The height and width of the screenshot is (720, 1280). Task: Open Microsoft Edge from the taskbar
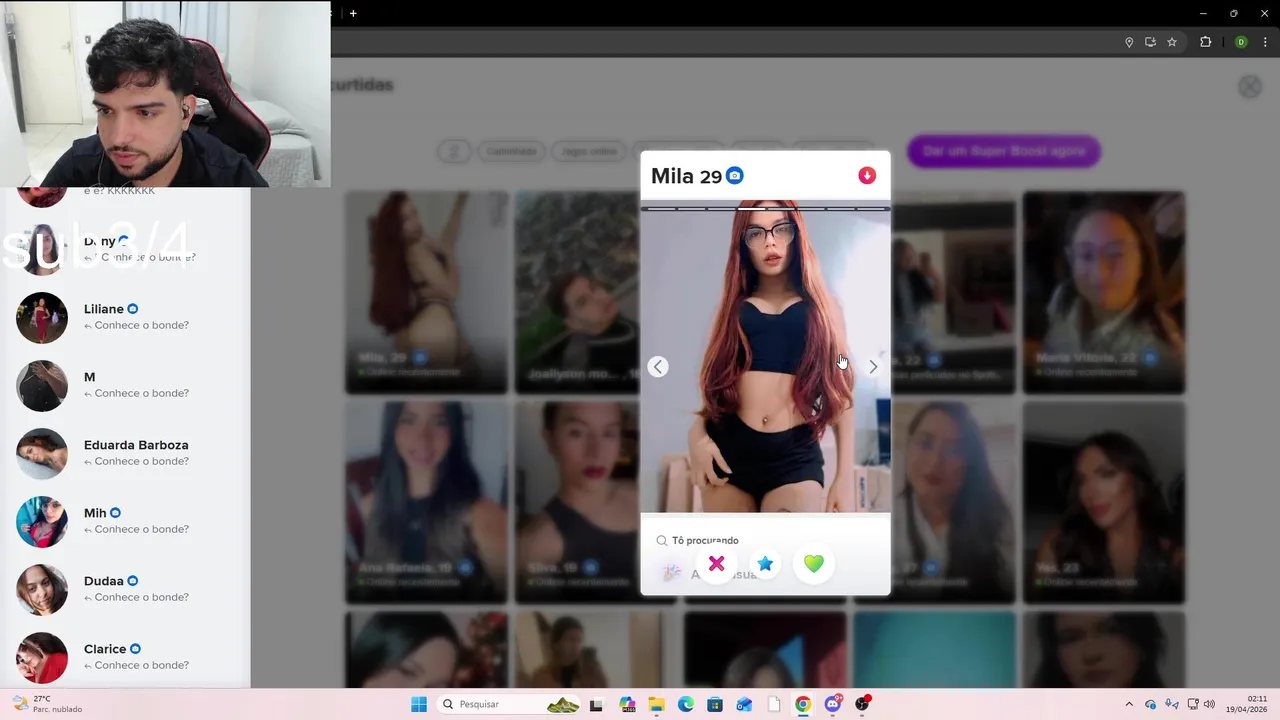[686, 704]
